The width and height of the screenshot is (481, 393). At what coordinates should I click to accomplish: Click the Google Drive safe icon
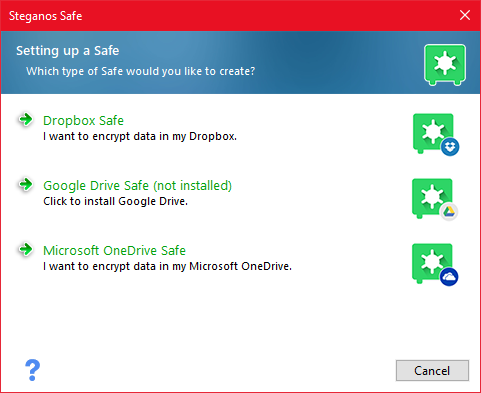pos(435,199)
